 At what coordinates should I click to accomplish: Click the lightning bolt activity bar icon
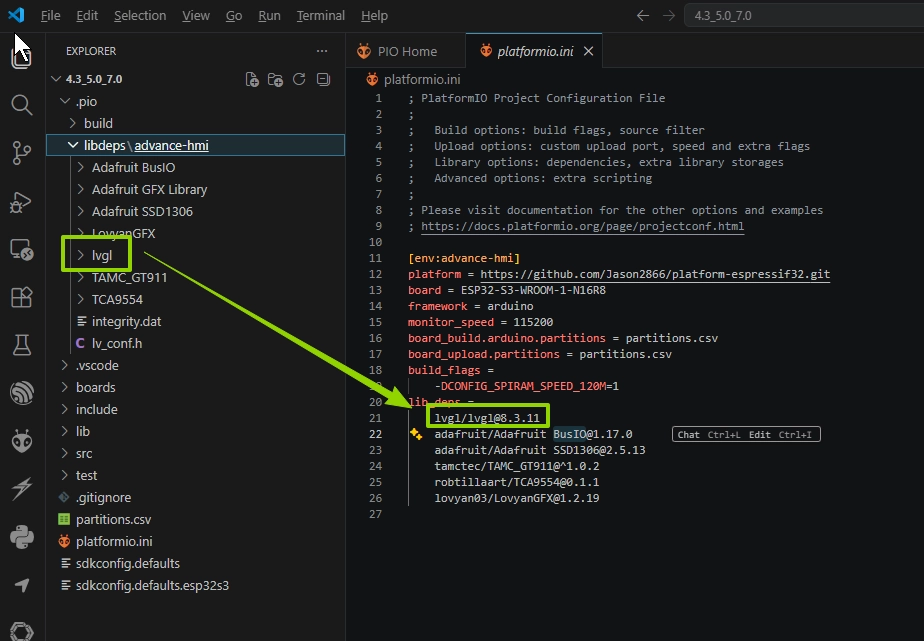click(22, 488)
